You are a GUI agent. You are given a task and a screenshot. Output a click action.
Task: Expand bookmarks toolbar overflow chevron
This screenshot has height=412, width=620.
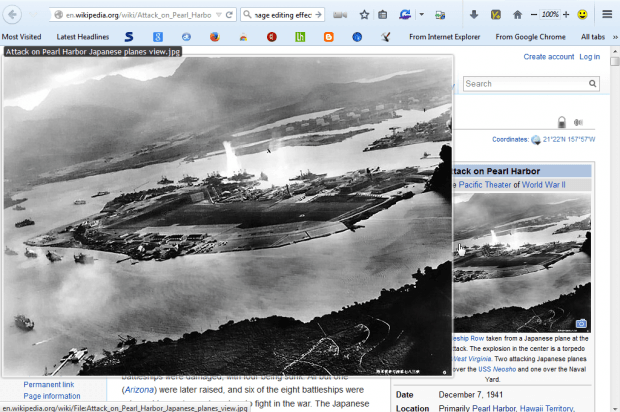(x=615, y=37)
